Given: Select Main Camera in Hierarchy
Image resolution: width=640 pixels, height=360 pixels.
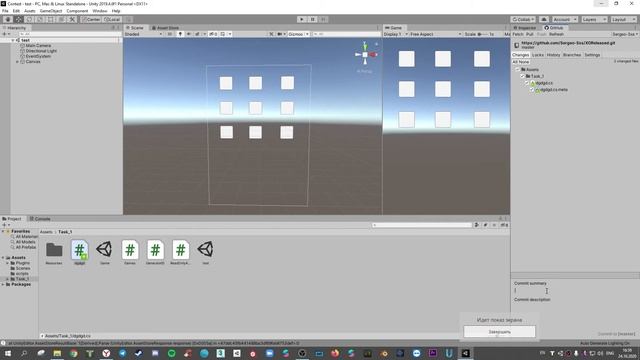Looking at the screenshot, I should (x=38, y=46).
